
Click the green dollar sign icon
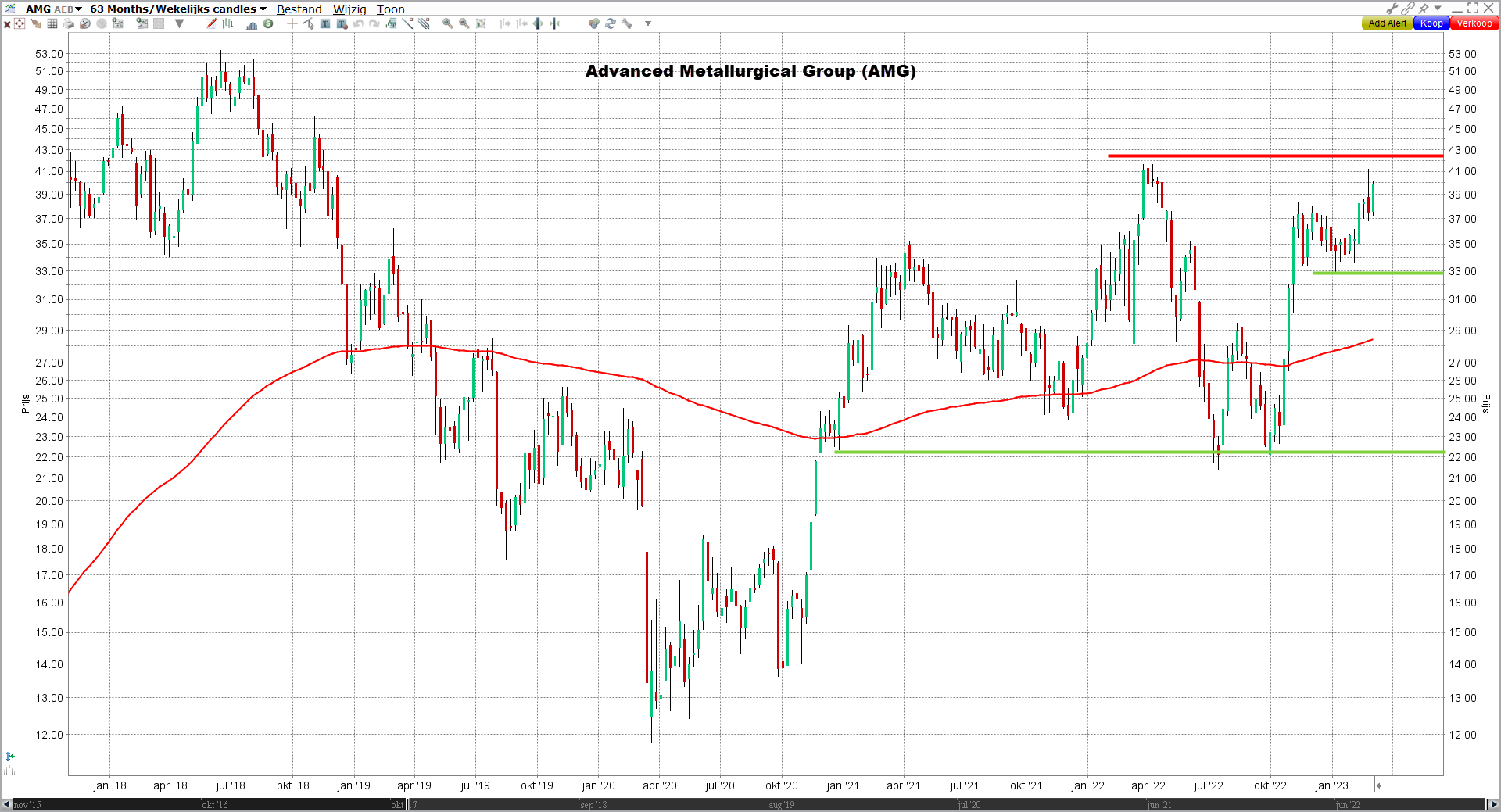click(x=268, y=23)
